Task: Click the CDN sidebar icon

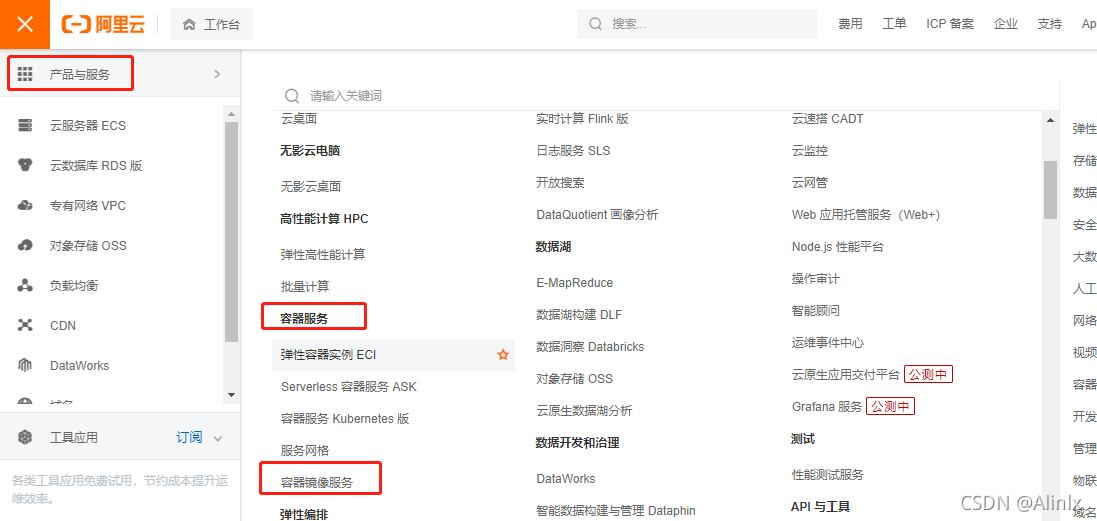Action: coord(25,325)
